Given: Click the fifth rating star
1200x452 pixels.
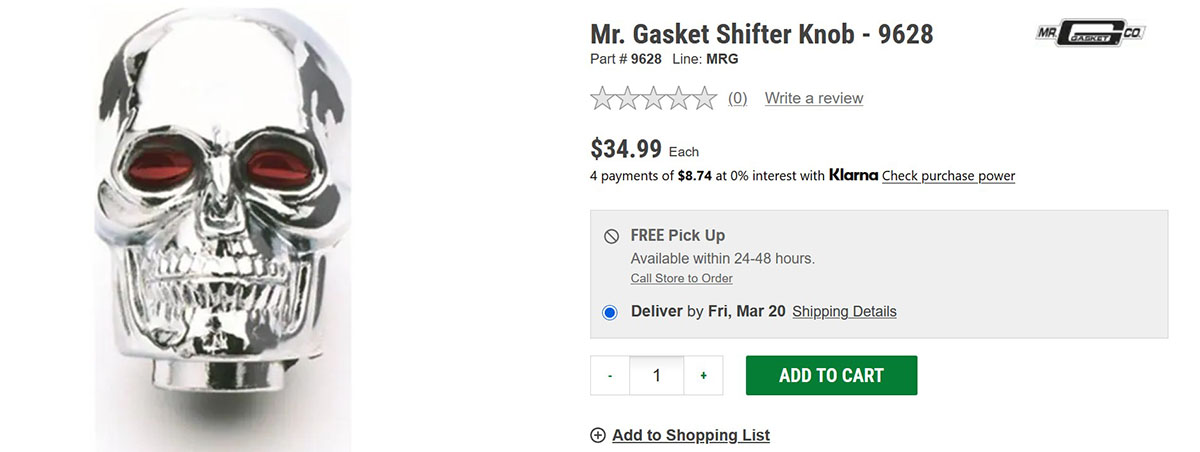Looking at the screenshot, I should pyautogui.click(x=705, y=98).
